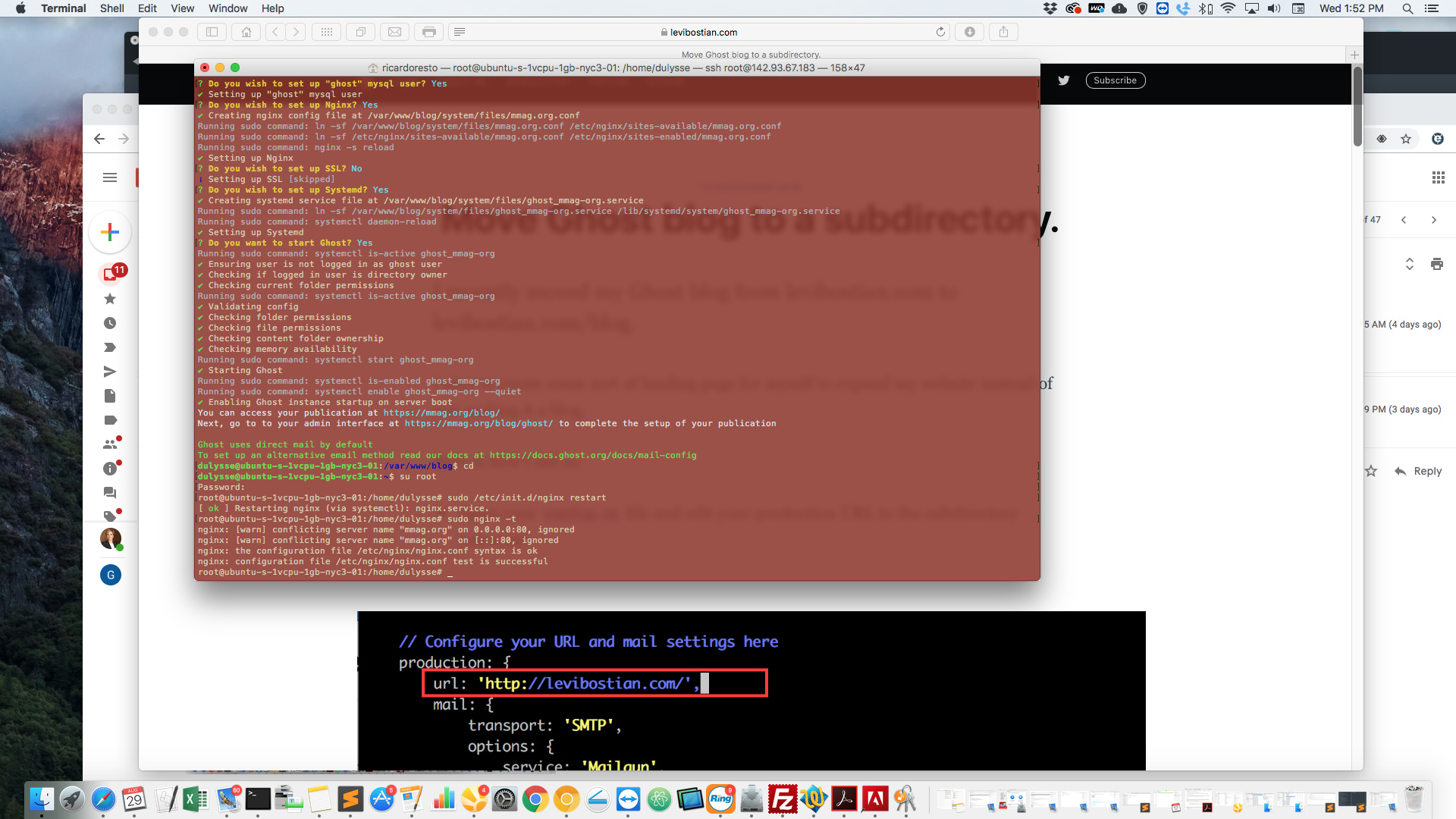This screenshot has width=1456, height=819.
Task: Open the Help menu
Action: pos(272,8)
